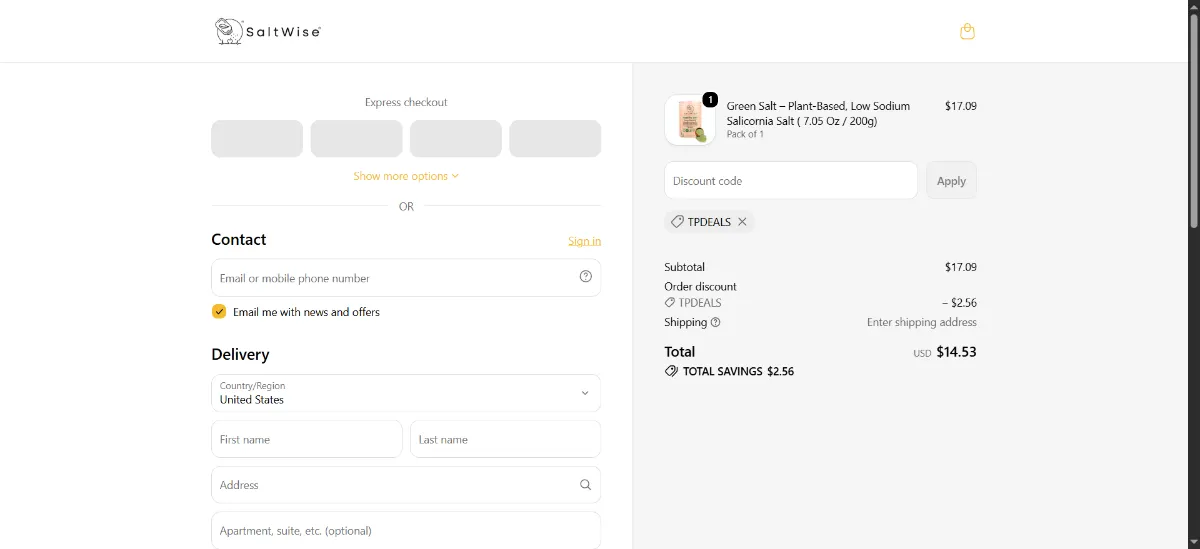
Task: Open the Country/Region dropdown
Action: 406,393
